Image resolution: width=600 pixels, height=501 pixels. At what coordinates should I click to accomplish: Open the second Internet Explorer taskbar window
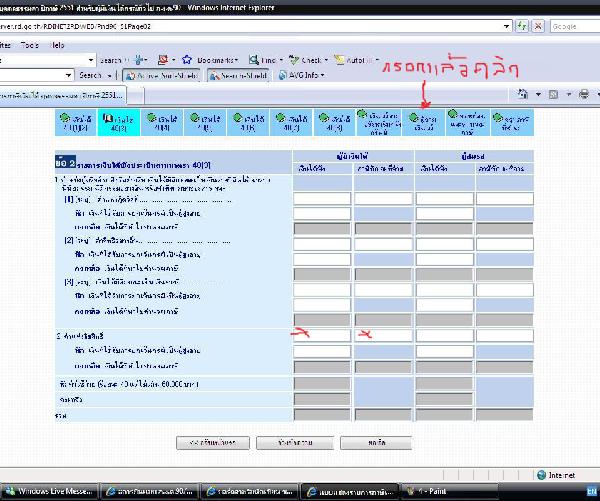(x=249, y=491)
